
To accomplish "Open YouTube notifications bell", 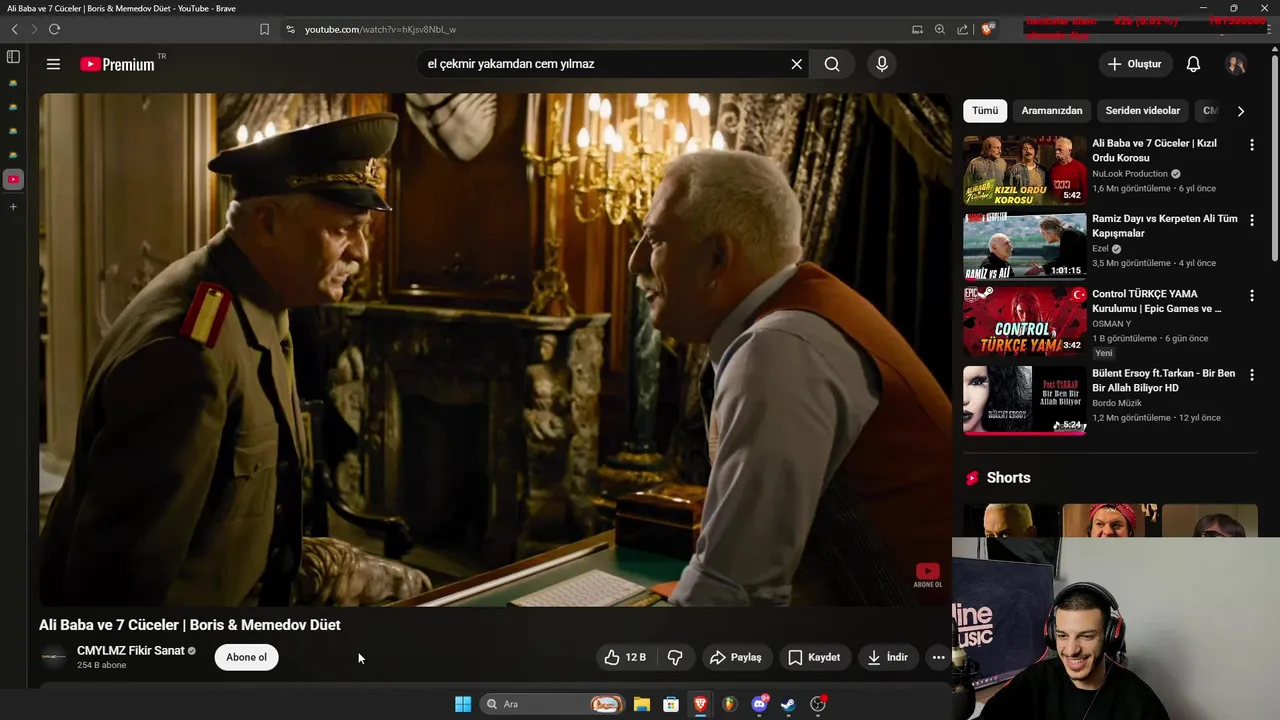I will pyautogui.click(x=1193, y=64).
